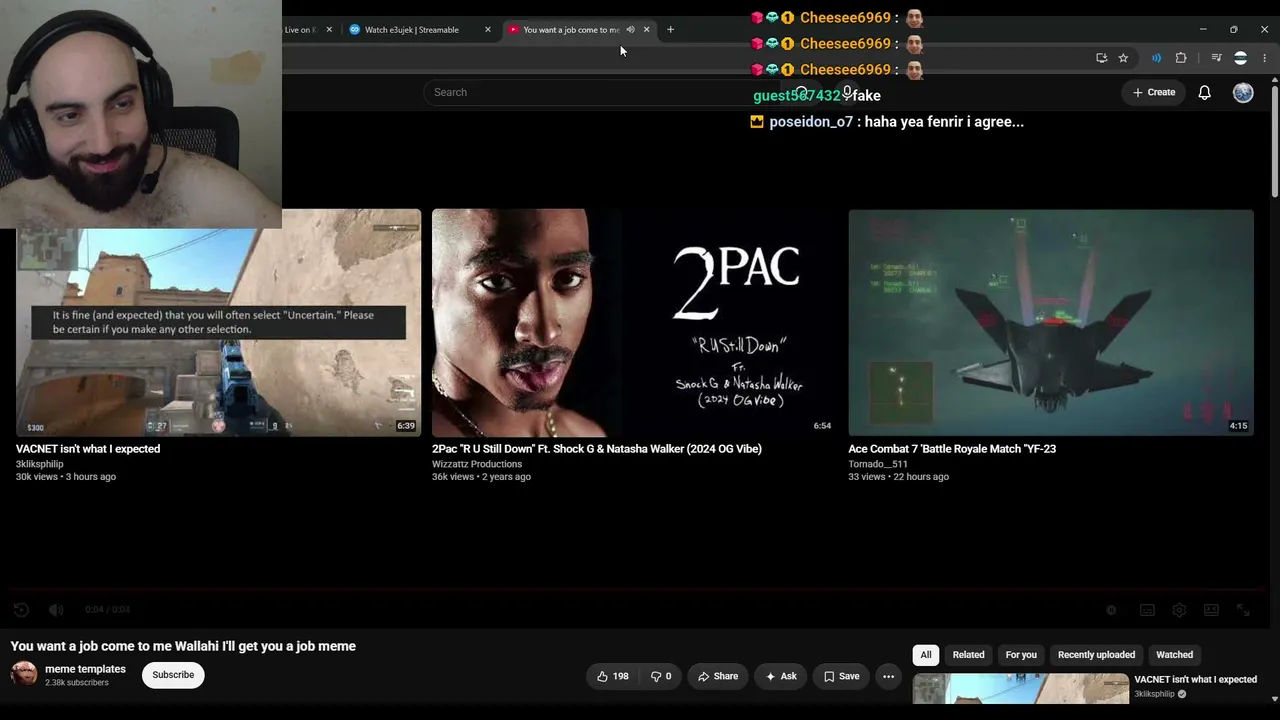Screen dimensions: 1280x720
Task: Click the VACNET isn't what I expected title
Action: click(88, 449)
